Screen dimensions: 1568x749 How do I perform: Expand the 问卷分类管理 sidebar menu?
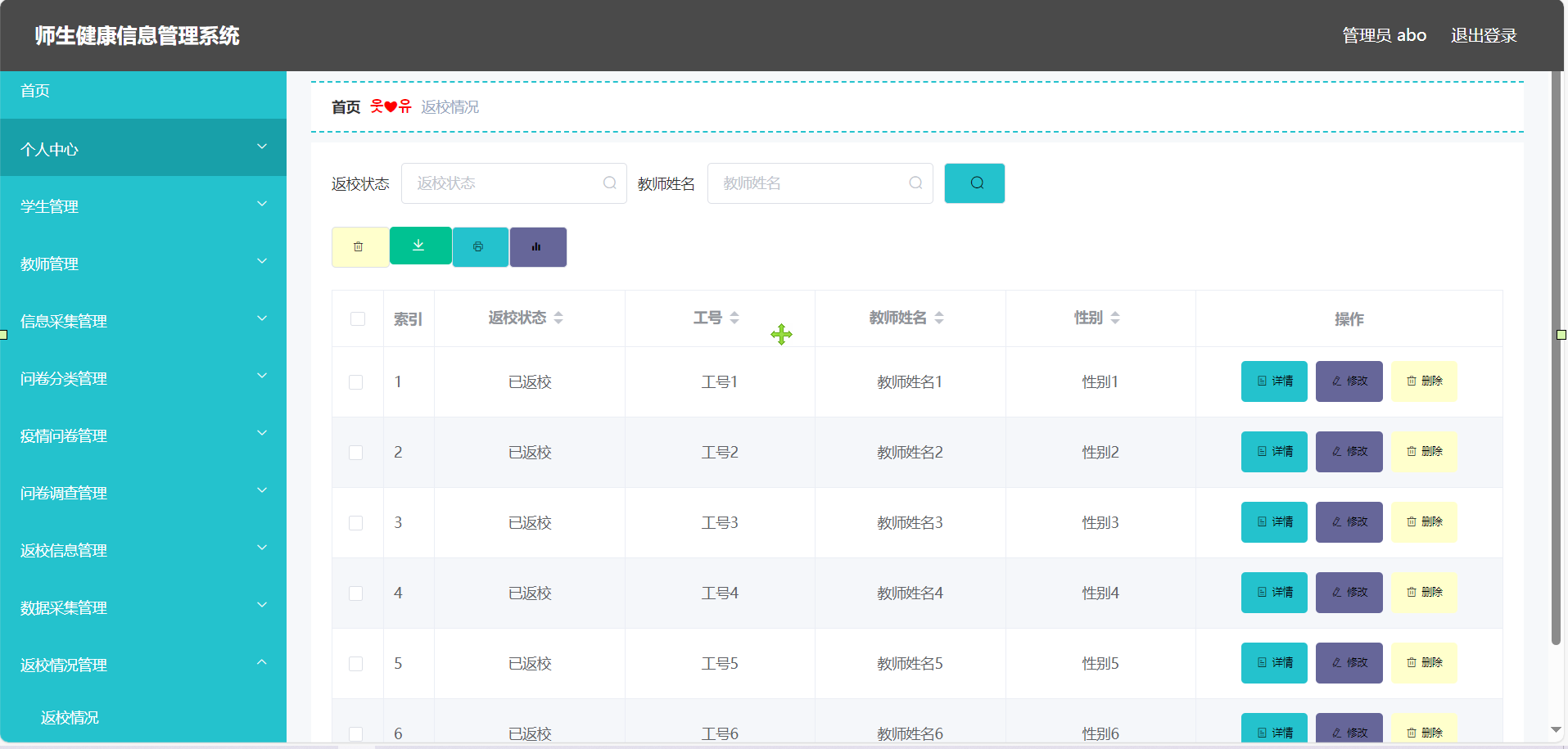pos(143,377)
